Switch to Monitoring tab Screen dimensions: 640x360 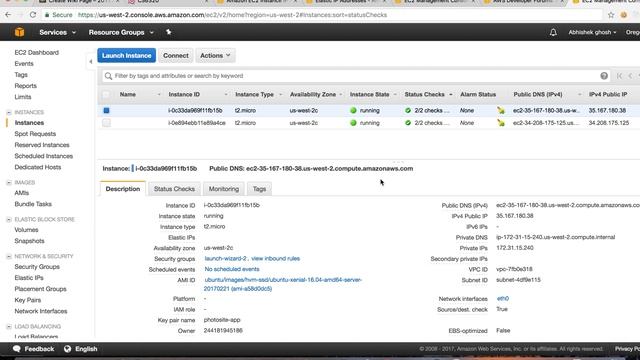click(x=224, y=189)
